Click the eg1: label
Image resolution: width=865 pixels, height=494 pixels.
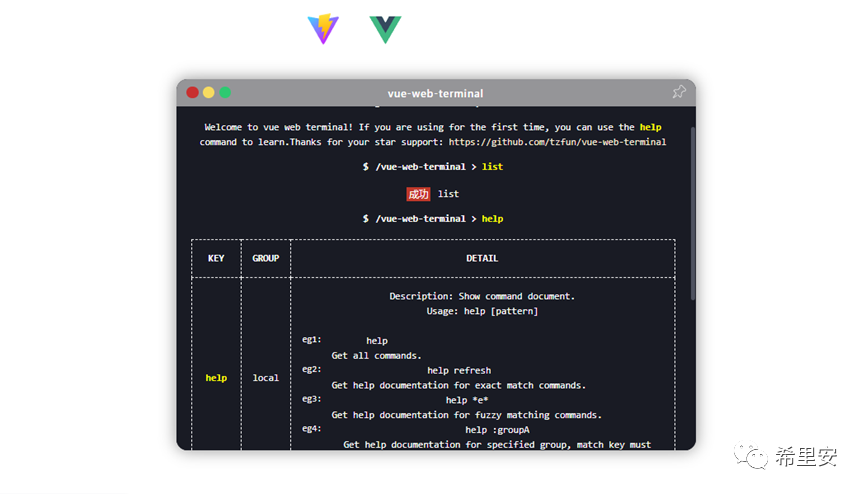(x=311, y=339)
